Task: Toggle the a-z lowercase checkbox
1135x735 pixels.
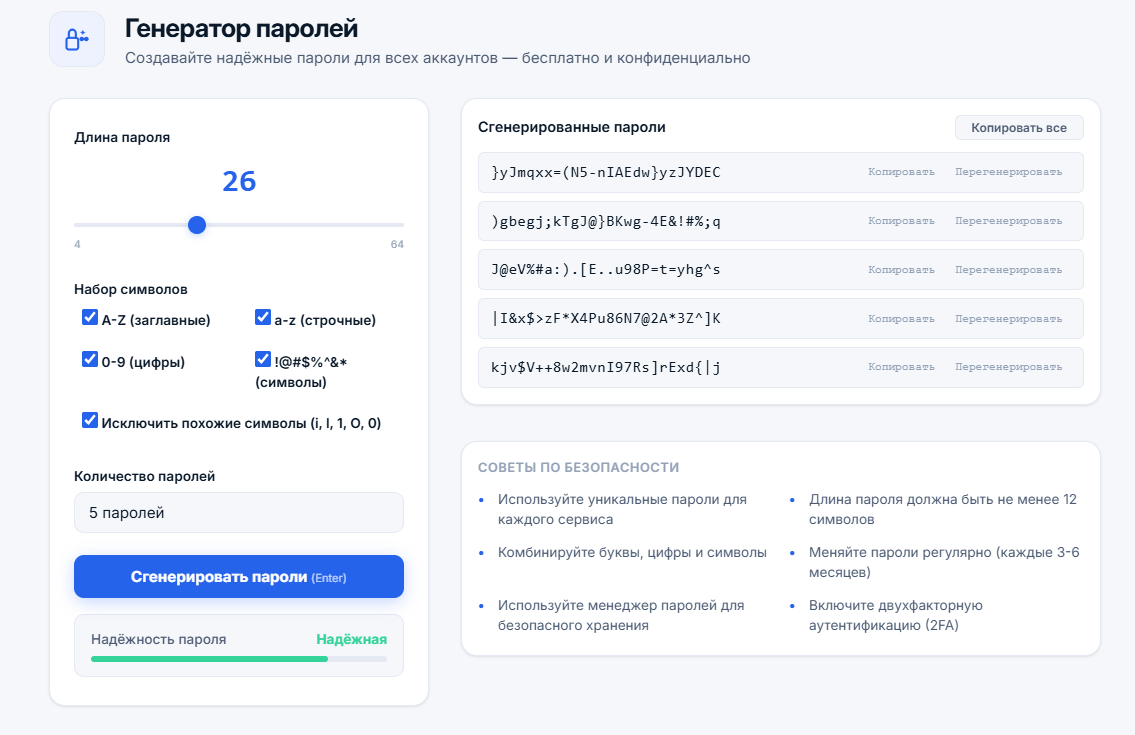Action: (x=263, y=317)
